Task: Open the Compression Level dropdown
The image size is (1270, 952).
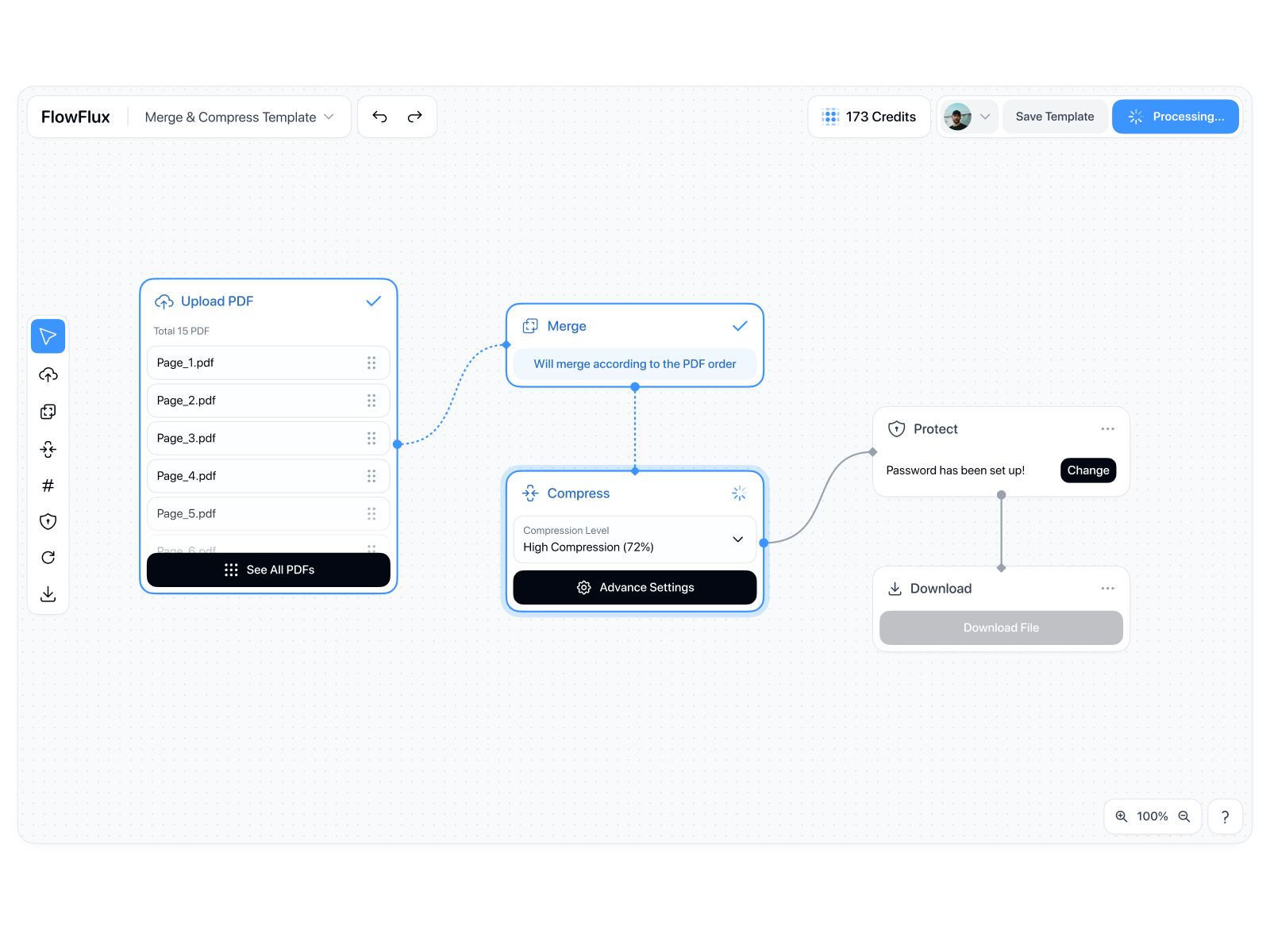Action: click(634, 539)
